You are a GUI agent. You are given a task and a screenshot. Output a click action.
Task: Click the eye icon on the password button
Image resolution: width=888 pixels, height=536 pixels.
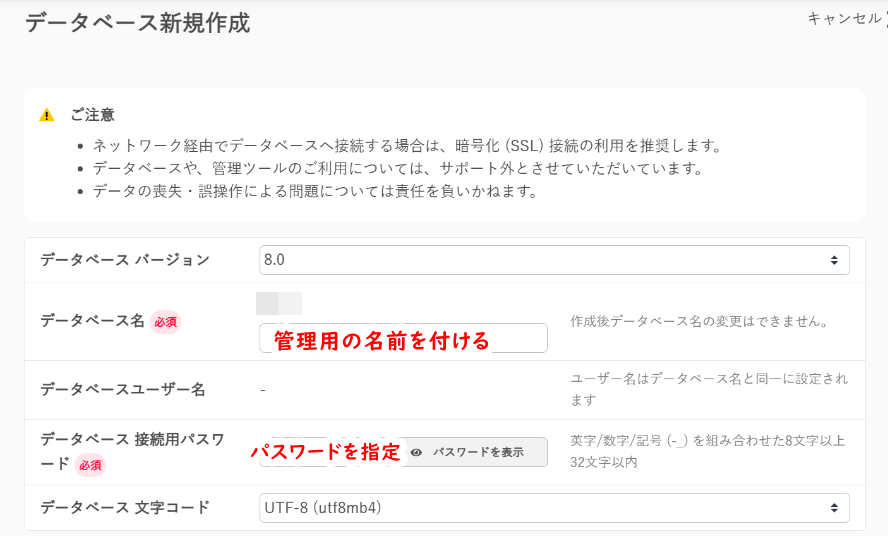point(416,452)
